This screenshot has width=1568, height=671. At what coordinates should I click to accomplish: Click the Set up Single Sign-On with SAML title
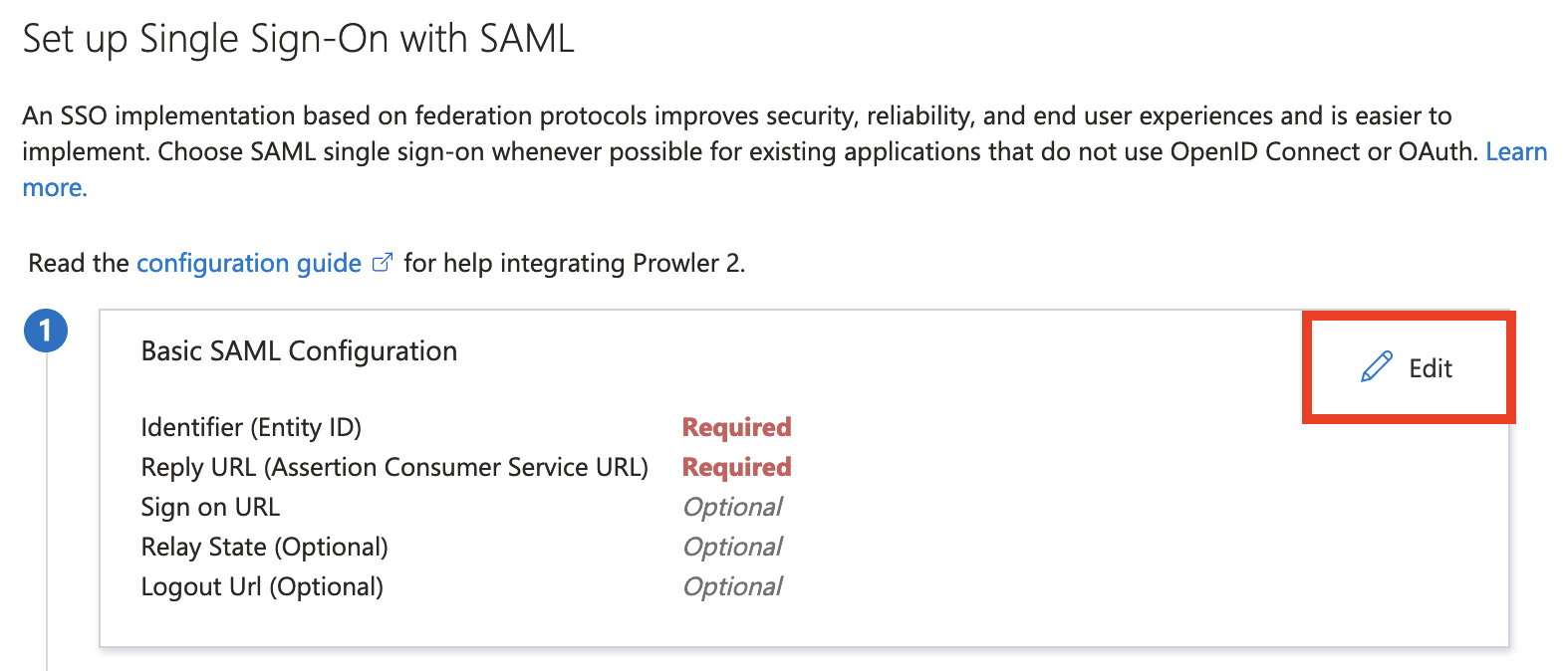pos(298,40)
